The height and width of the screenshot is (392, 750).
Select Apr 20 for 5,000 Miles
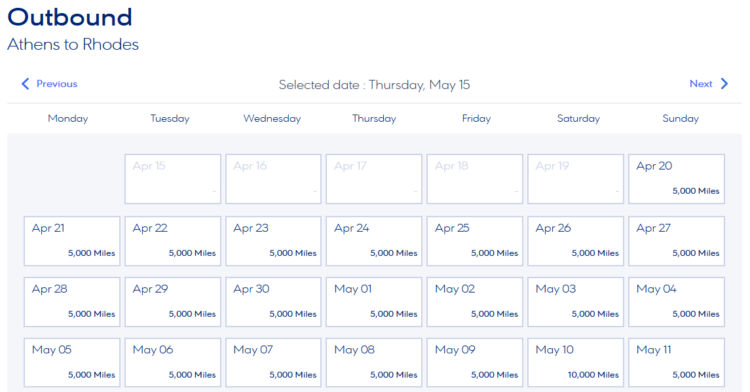pos(676,179)
